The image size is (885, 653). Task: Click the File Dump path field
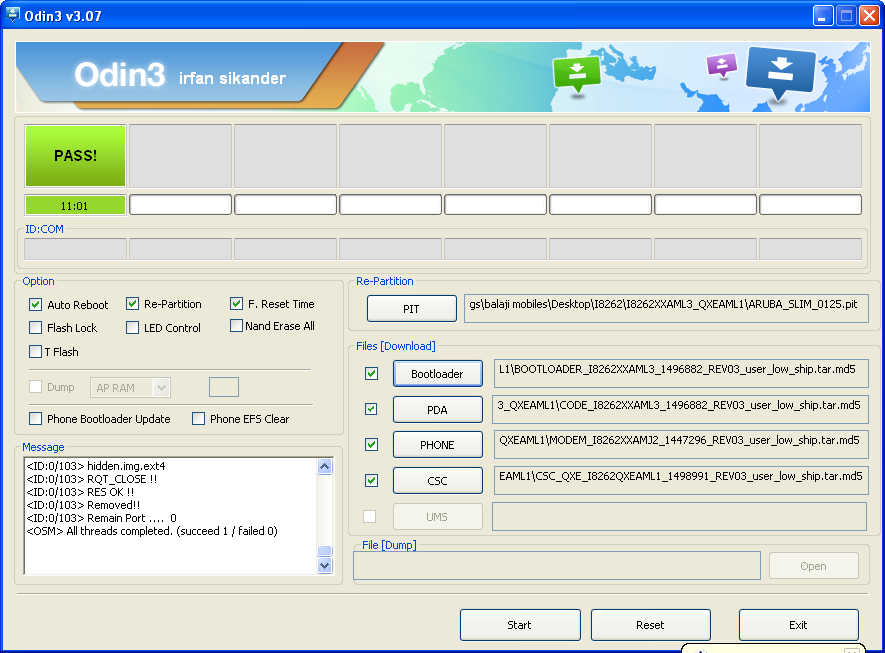click(557, 566)
